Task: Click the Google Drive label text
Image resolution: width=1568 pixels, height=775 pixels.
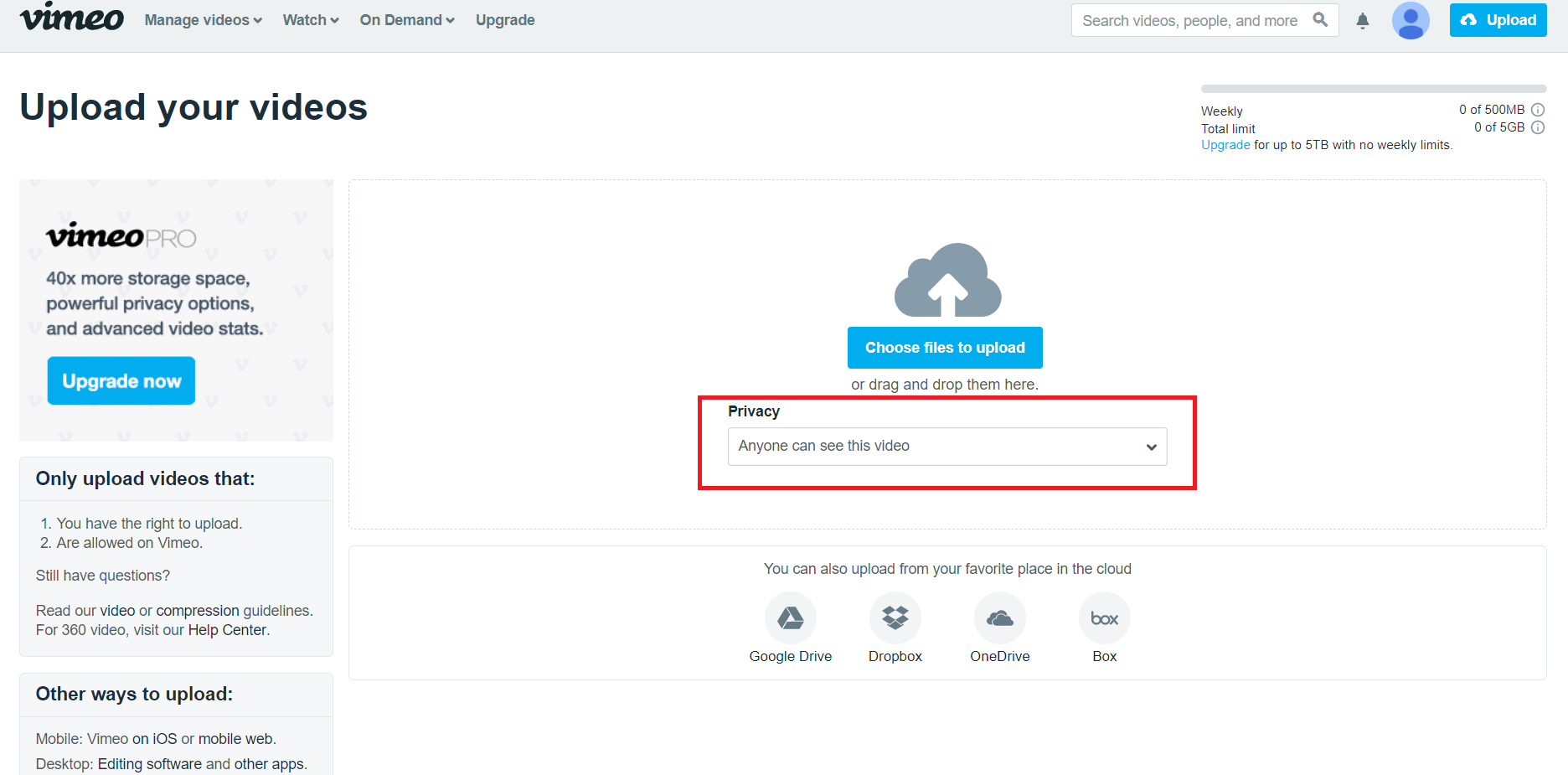Action: pos(791,656)
